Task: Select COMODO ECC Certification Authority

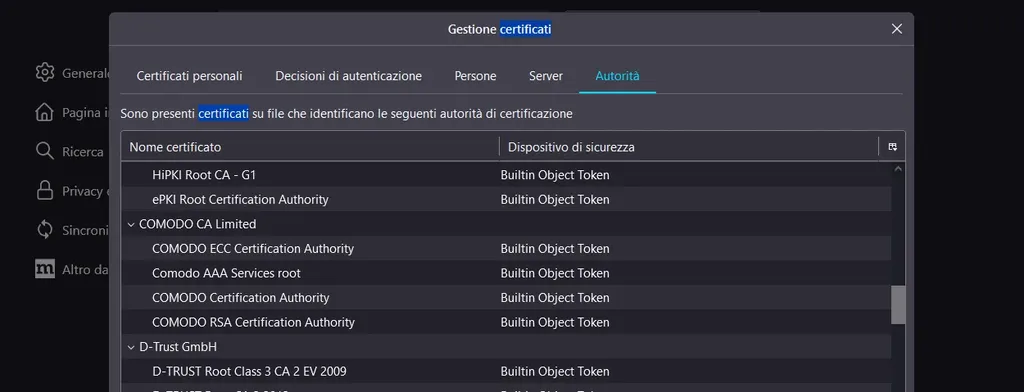Action: click(506, 248)
